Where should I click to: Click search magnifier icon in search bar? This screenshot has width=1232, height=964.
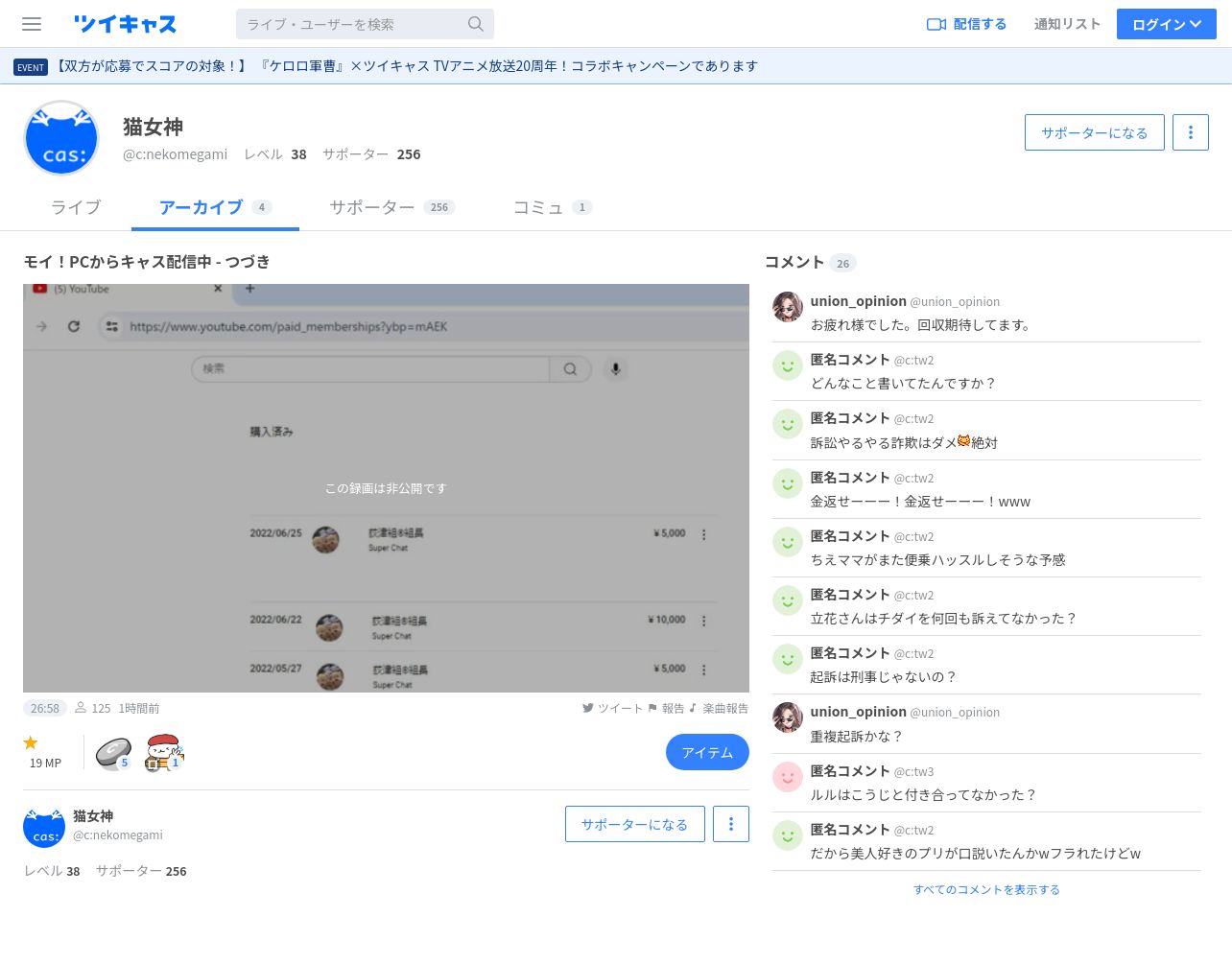475,24
